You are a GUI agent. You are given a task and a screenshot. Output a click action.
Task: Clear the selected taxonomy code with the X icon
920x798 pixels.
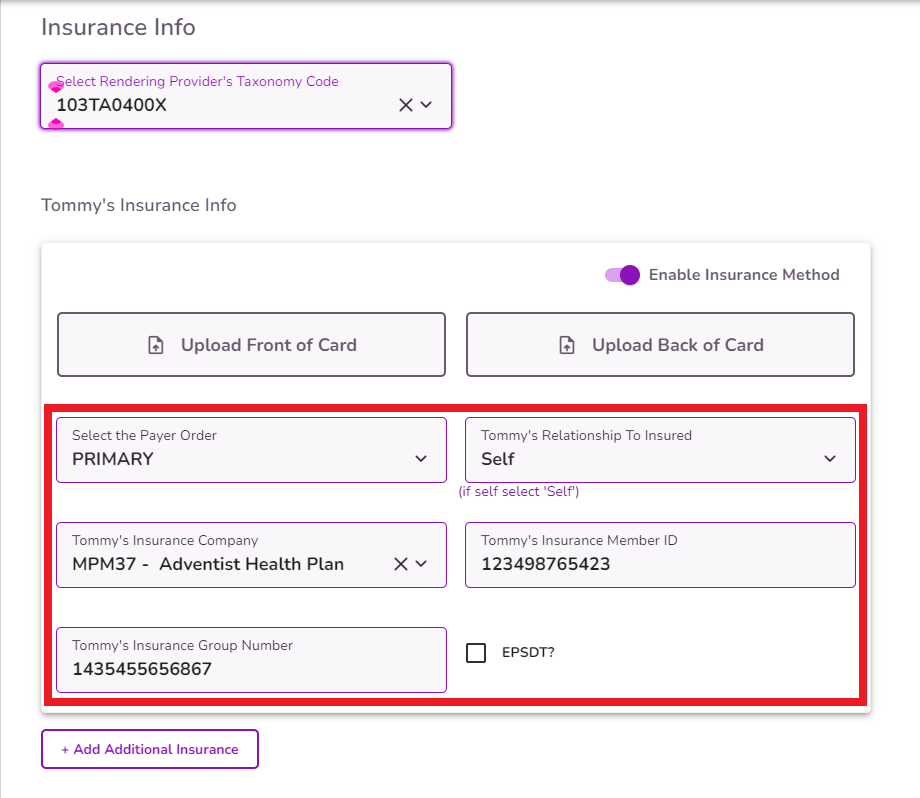click(x=406, y=104)
